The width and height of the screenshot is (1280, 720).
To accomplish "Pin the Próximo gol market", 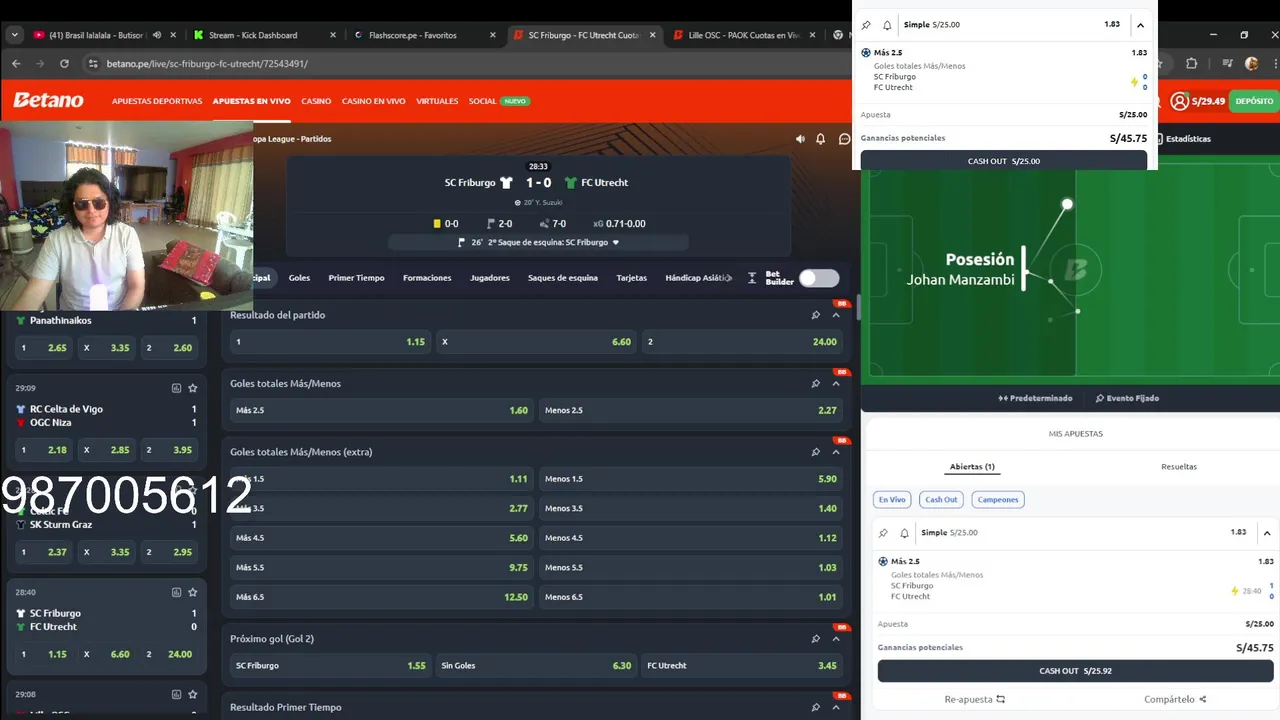I will (x=816, y=639).
